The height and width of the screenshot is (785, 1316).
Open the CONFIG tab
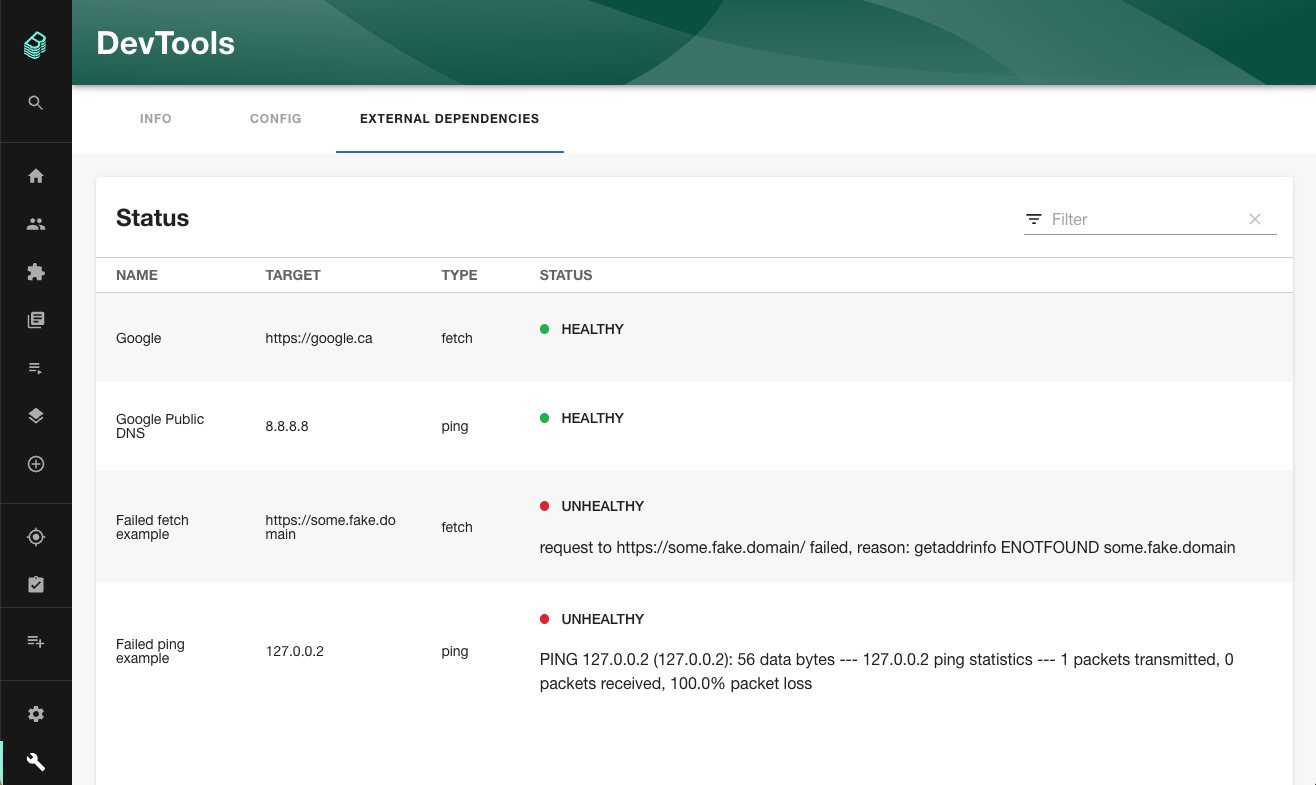(275, 118)
